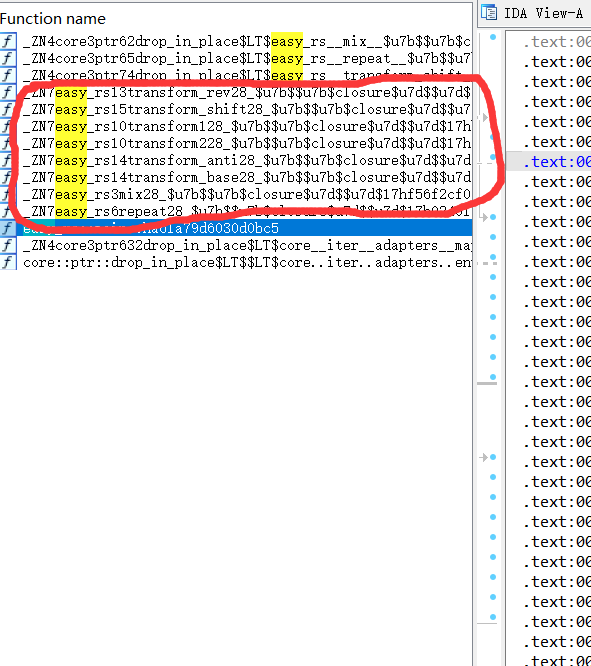
Task: Click the highlighted blue .text line in disassembly
Action: click(557, 162)
